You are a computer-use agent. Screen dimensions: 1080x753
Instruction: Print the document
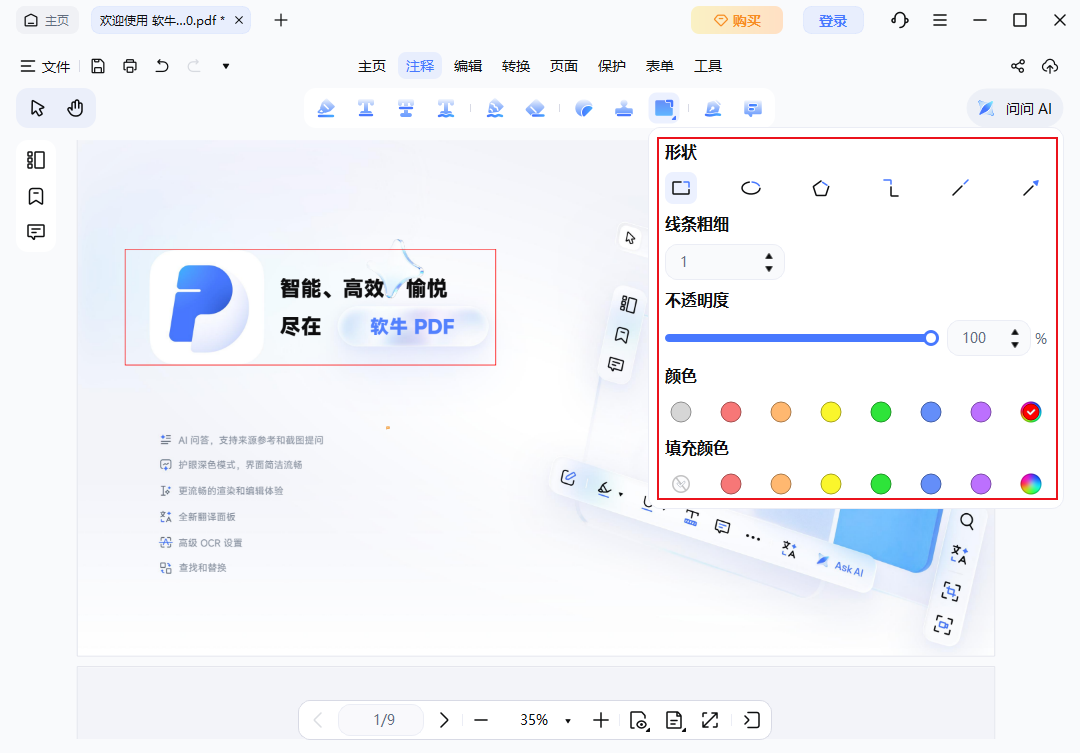pos(129,66)
